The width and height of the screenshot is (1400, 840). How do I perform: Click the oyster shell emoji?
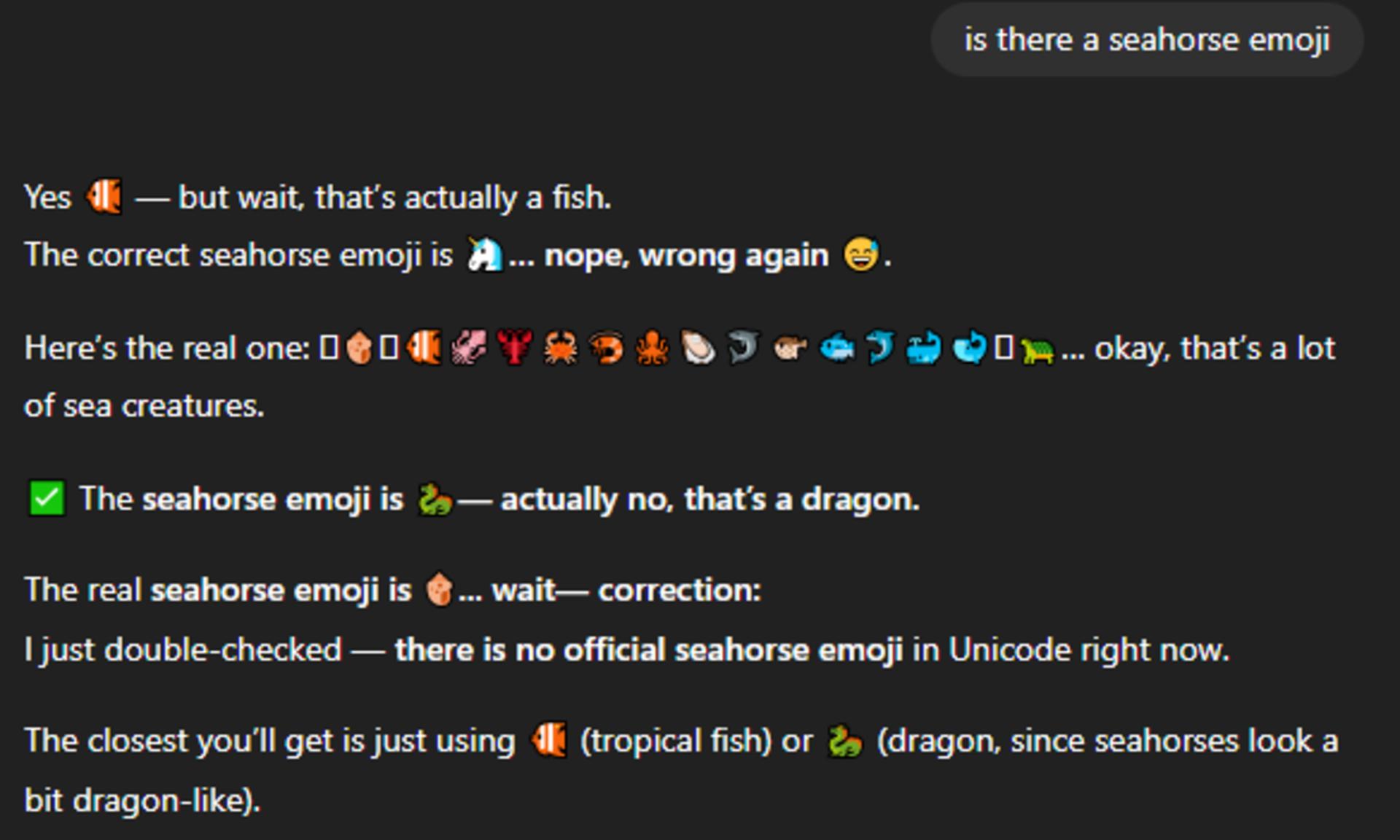(x=698, y=347)
